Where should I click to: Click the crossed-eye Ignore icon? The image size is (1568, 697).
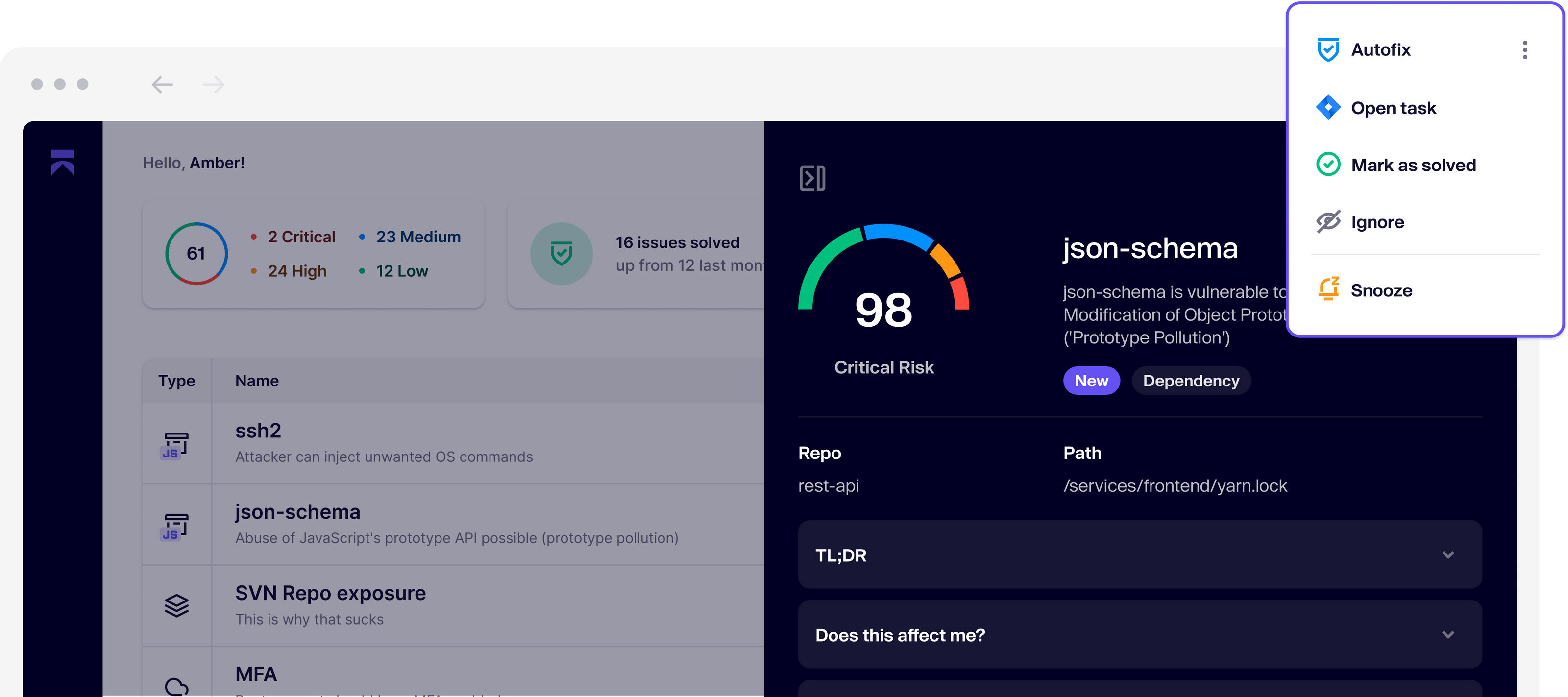point(1328,221)
